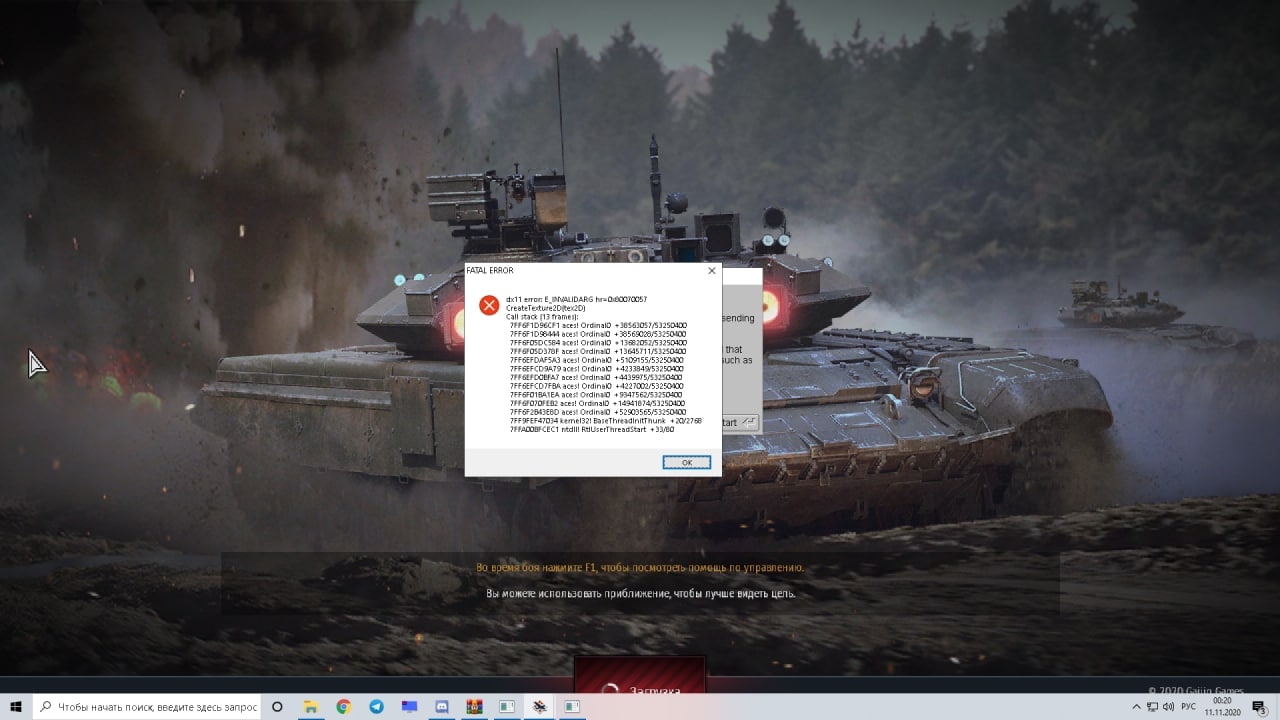1280x720 pixels.
Task: Click the kernel32 BaseThreadInitThunk stack line
Action: (606, 421)
